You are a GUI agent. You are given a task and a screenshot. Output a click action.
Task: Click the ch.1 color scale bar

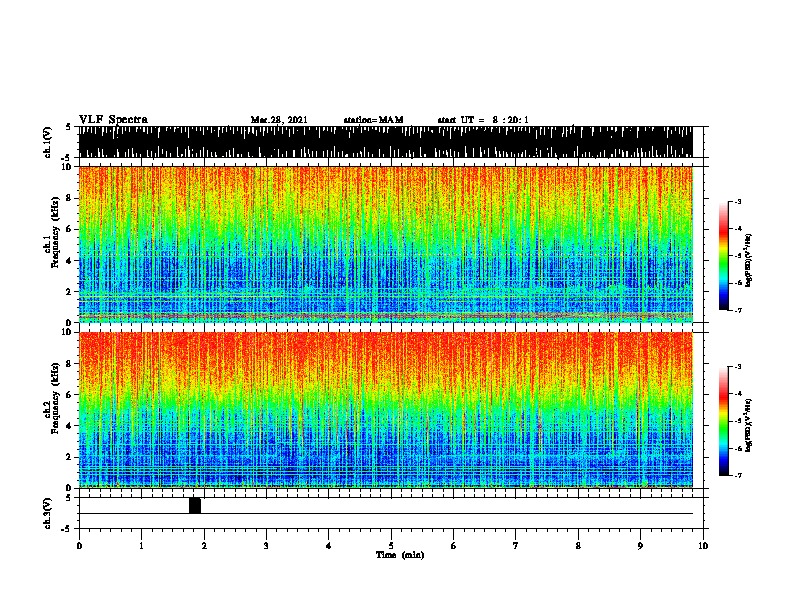pos(724,256)
